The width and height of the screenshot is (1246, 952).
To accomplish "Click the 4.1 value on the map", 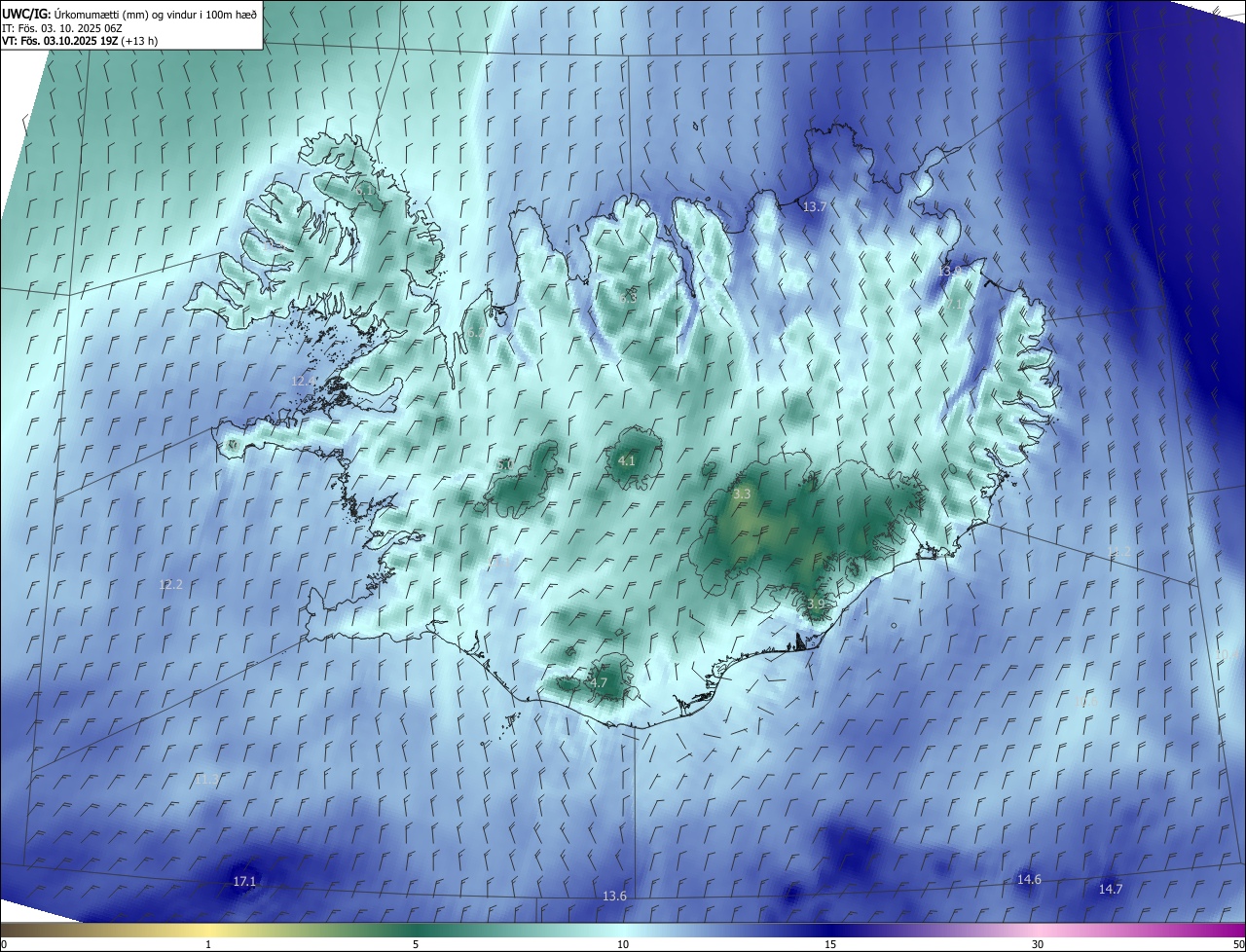I will (627, 461).
